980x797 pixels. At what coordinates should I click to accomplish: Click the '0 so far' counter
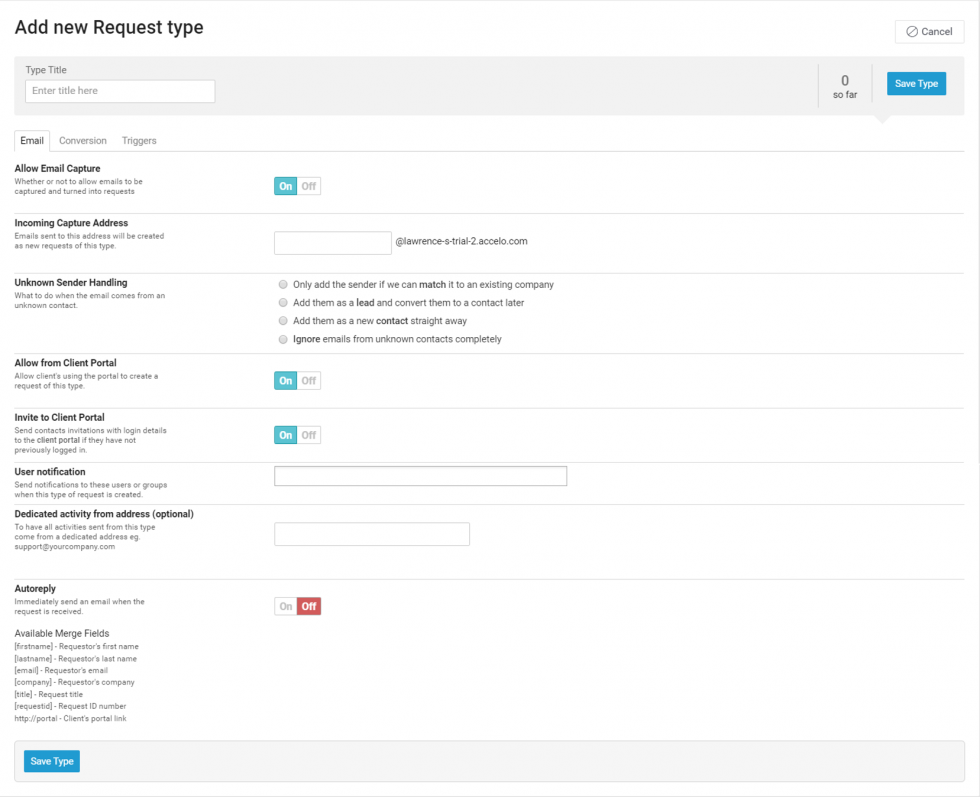tap(844, 83)
